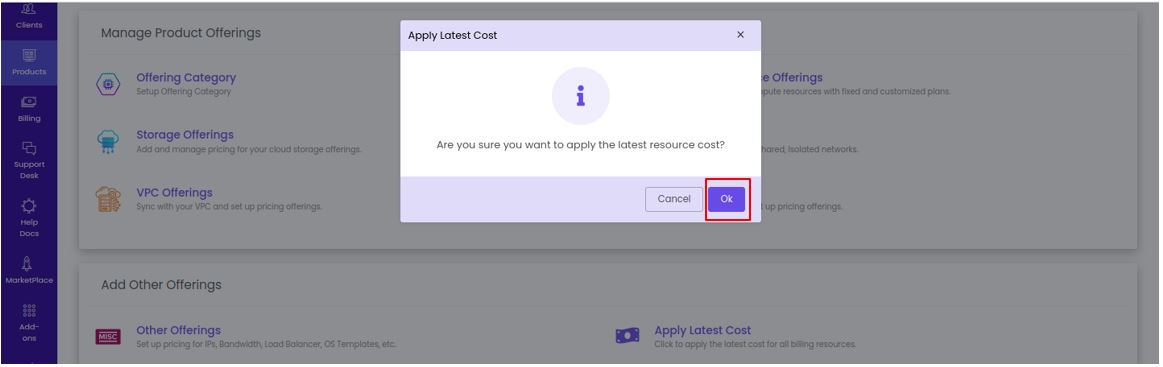Click the Manage Product Offerings heading
The image size is (1163, 367).
pos(181,33)
